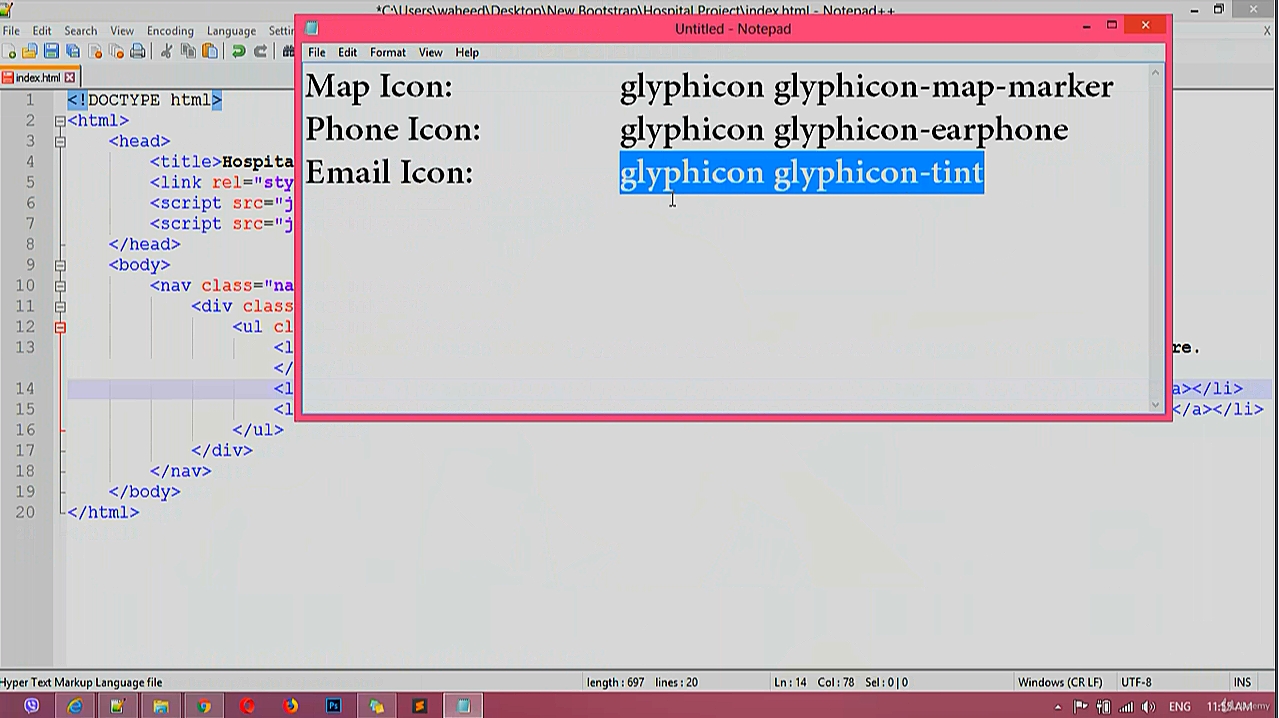Viewport: 1279px width, 718px height.
Task: Close the index.html tab with its red X
Action: coord(70,77)
